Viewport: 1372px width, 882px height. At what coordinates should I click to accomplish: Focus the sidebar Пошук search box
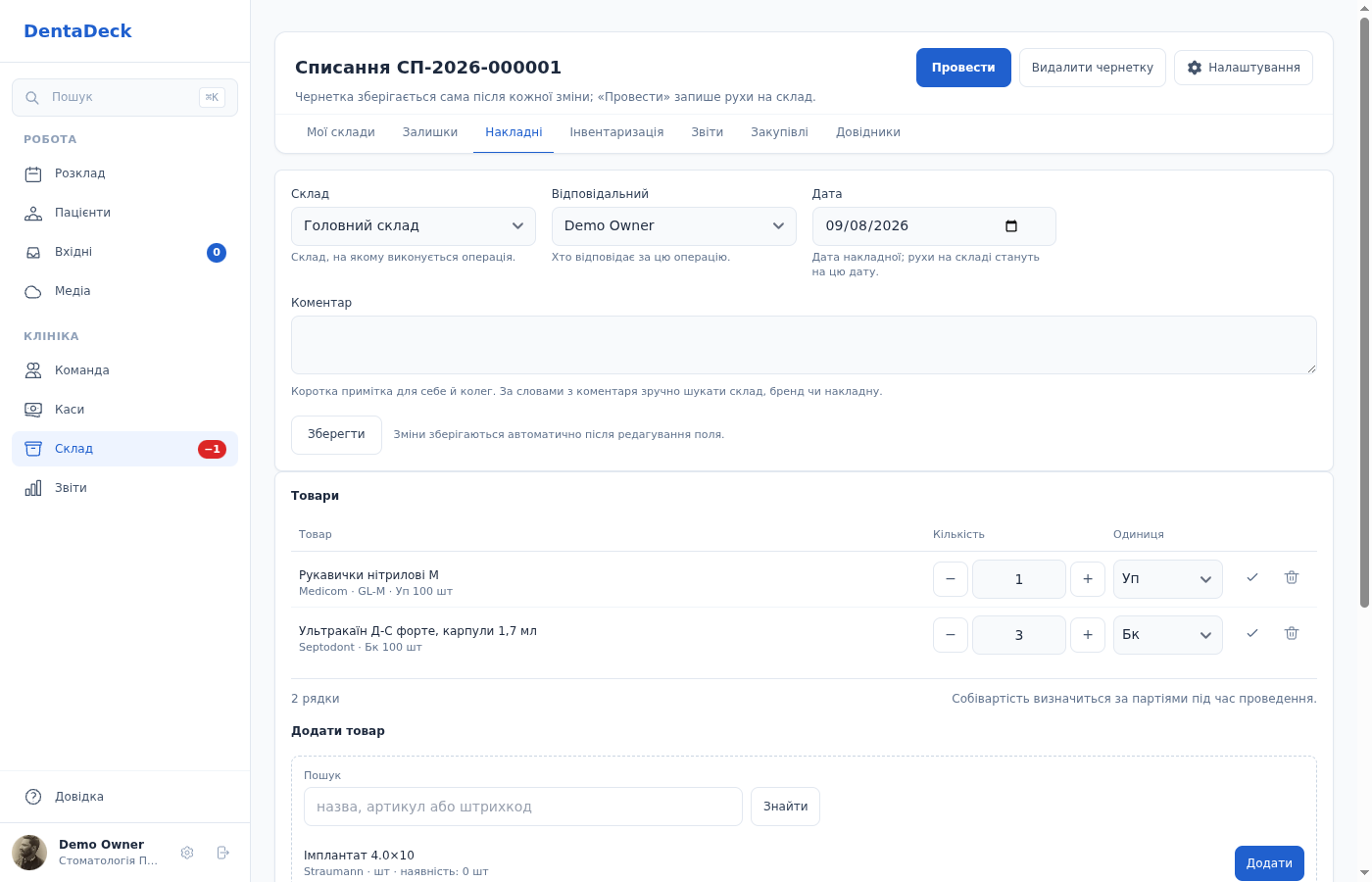pos(124,97)
